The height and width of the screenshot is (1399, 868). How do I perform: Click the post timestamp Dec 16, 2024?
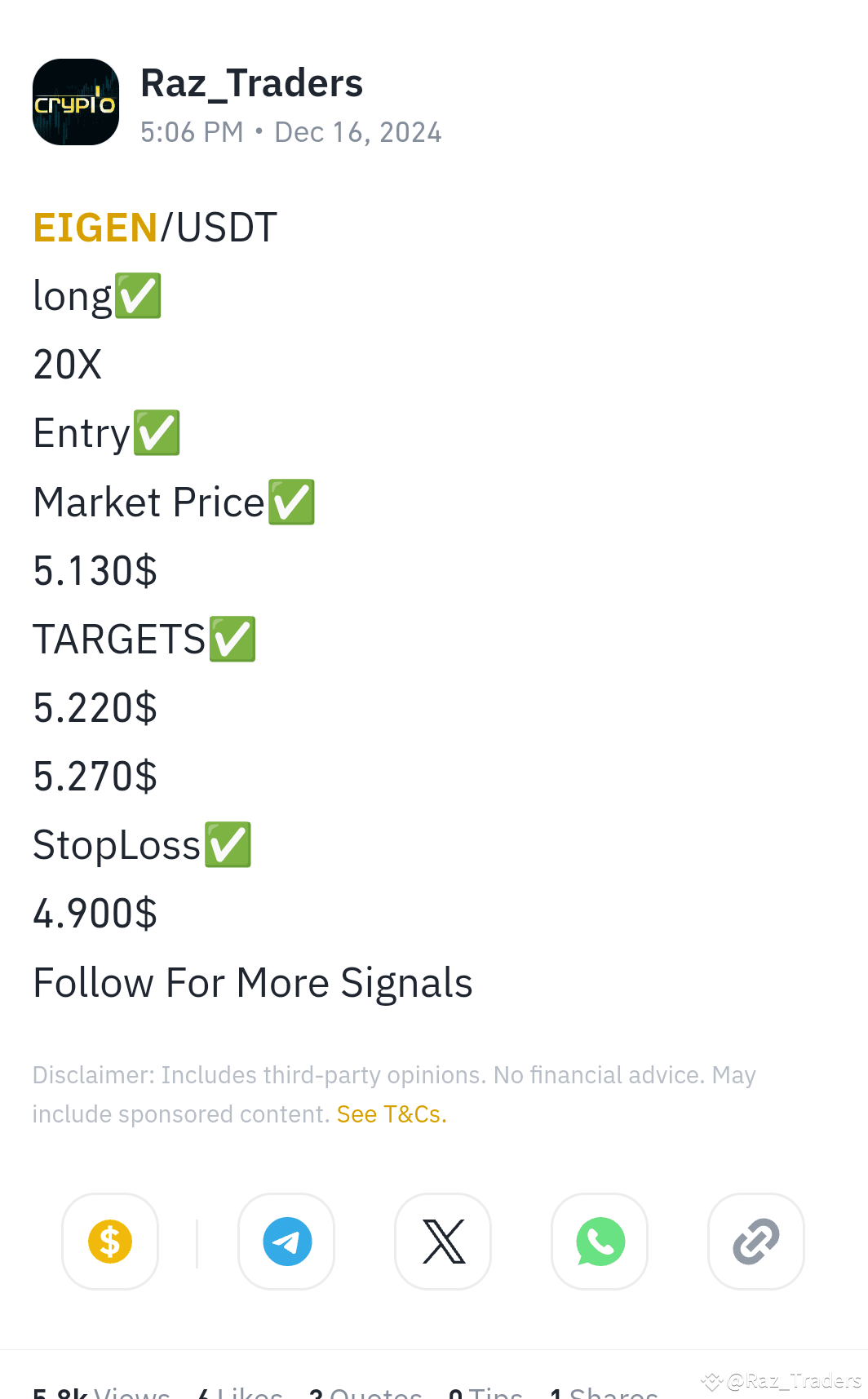point(358,132)
